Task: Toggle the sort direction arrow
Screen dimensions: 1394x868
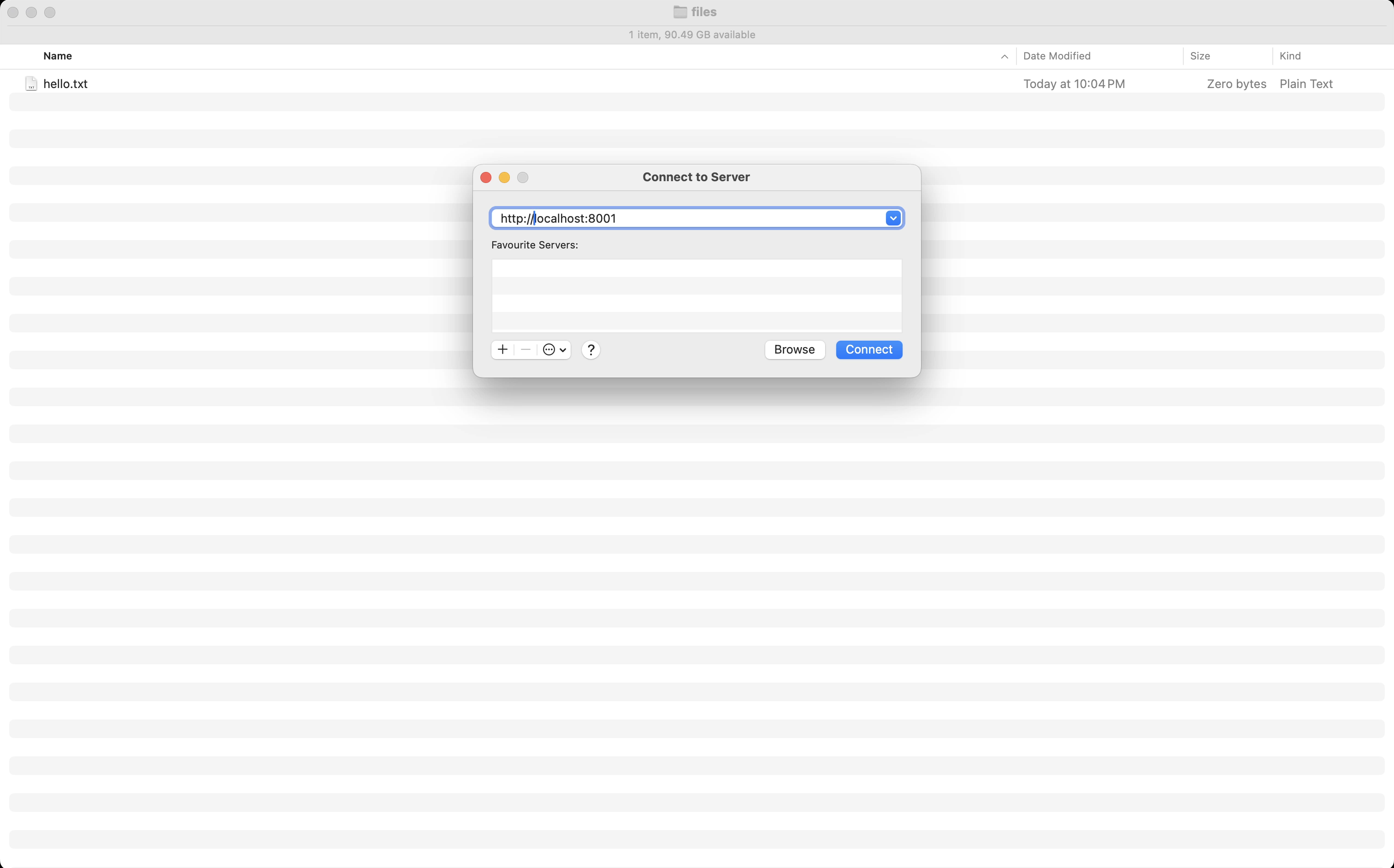Action: pos(1004,56)
